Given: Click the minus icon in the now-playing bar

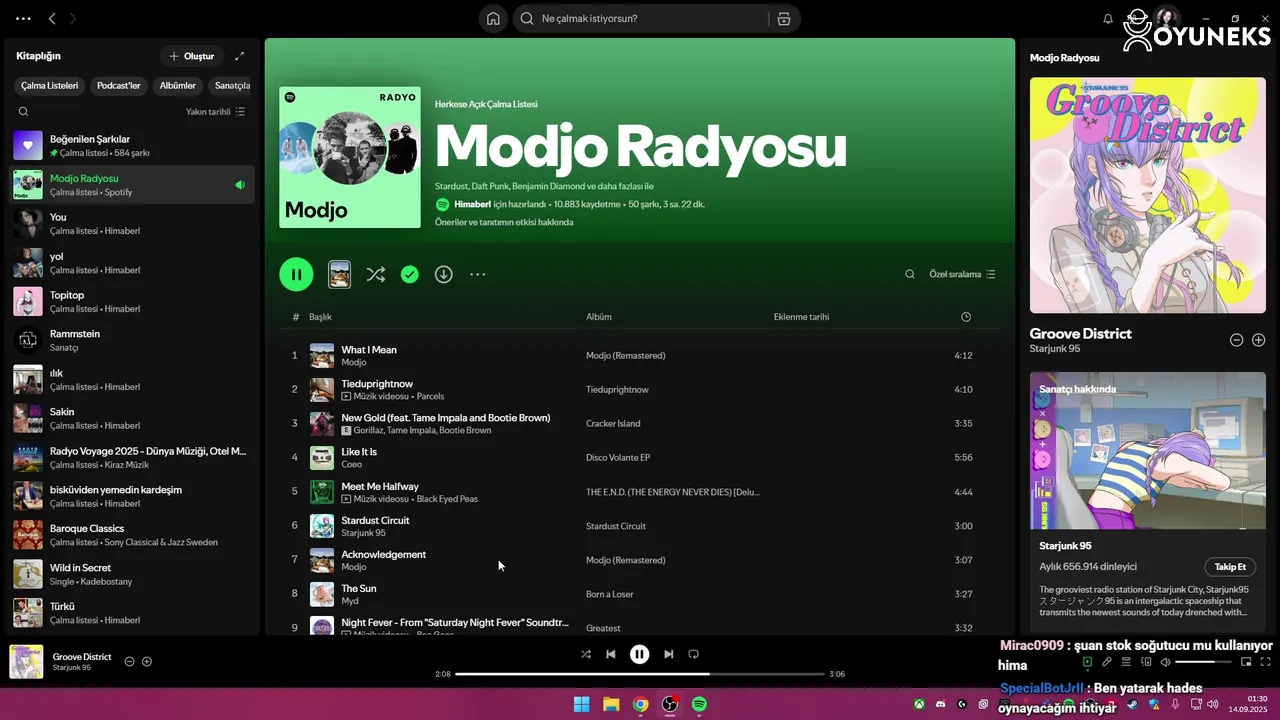Looking at the screenshot, I should click(x=129, y=661).
